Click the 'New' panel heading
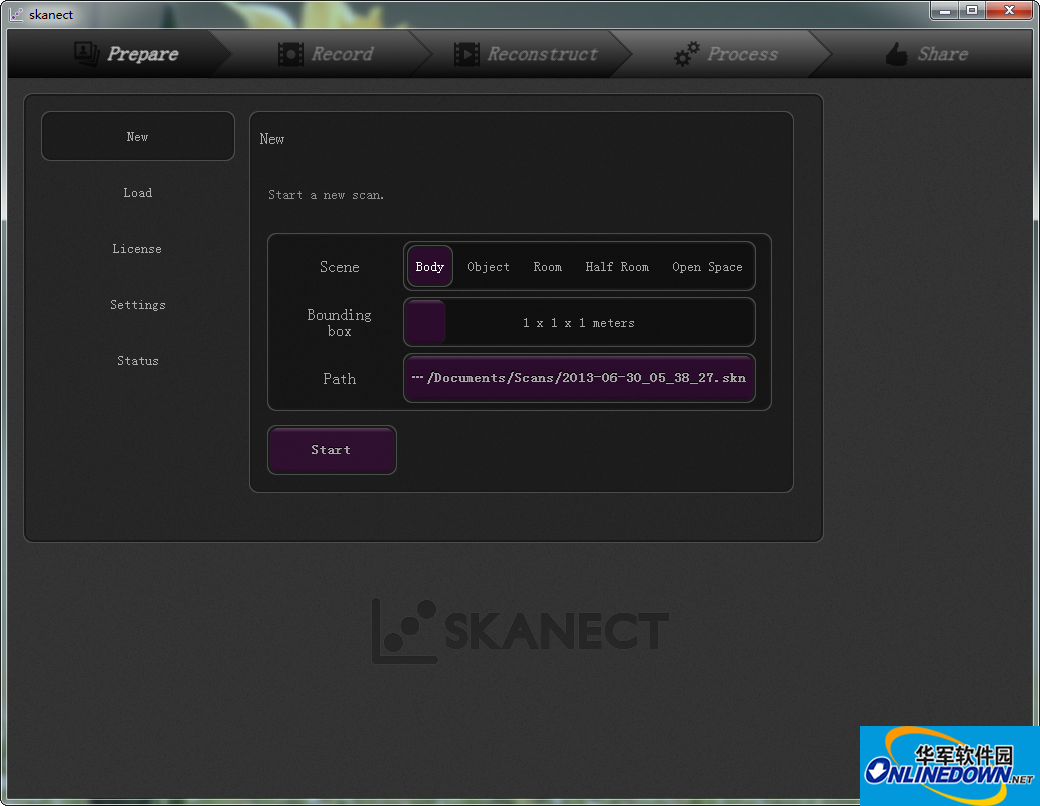Viewport: 1040px width, 806px height. (x=272, y=139)
